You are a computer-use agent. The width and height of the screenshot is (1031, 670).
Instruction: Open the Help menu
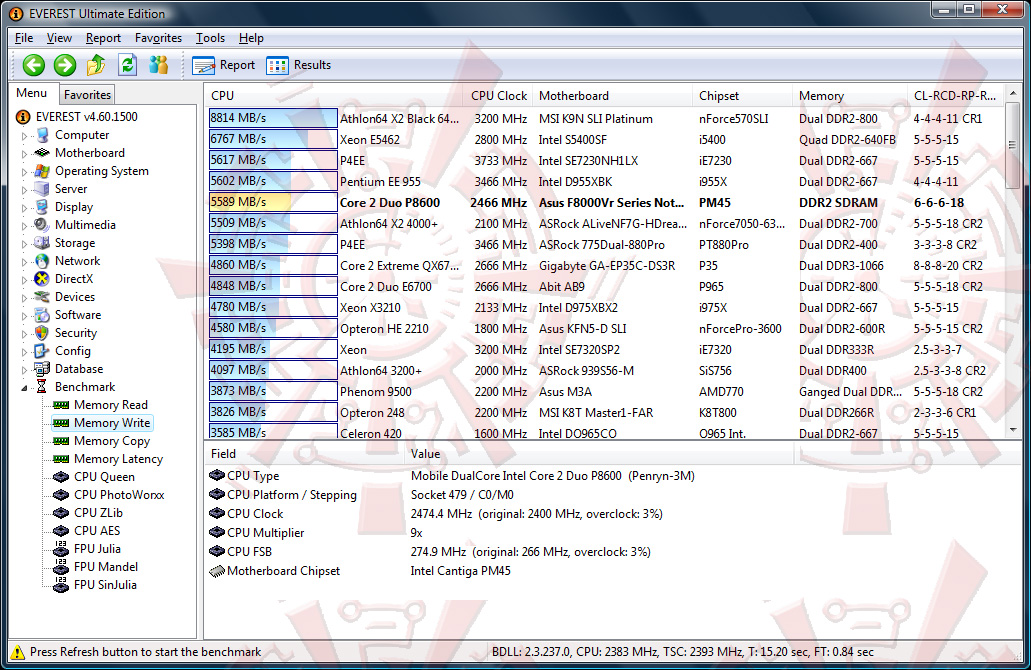(x=251, y=38)
